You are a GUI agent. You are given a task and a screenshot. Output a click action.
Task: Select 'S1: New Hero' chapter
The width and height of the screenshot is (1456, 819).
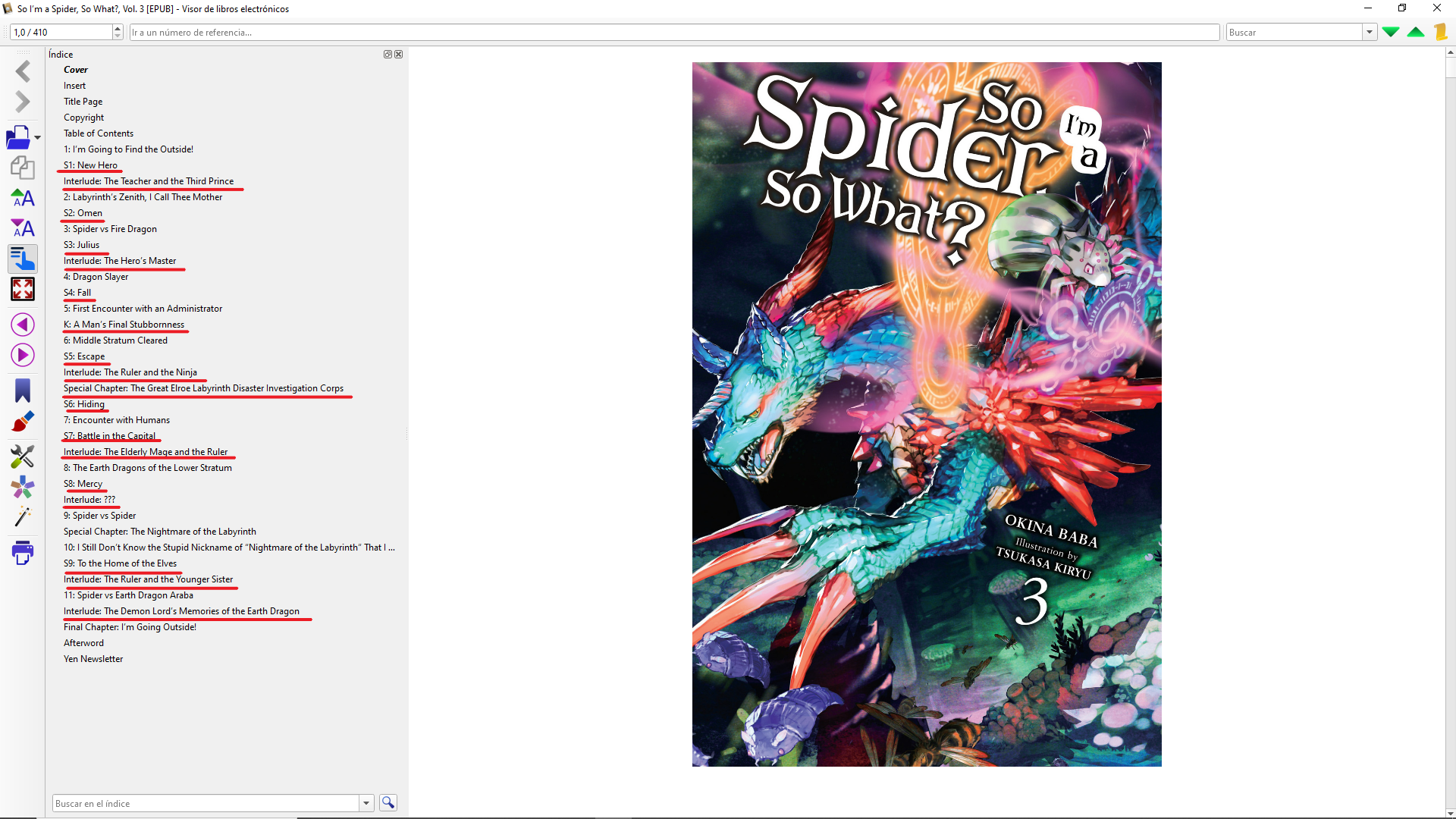90,165
